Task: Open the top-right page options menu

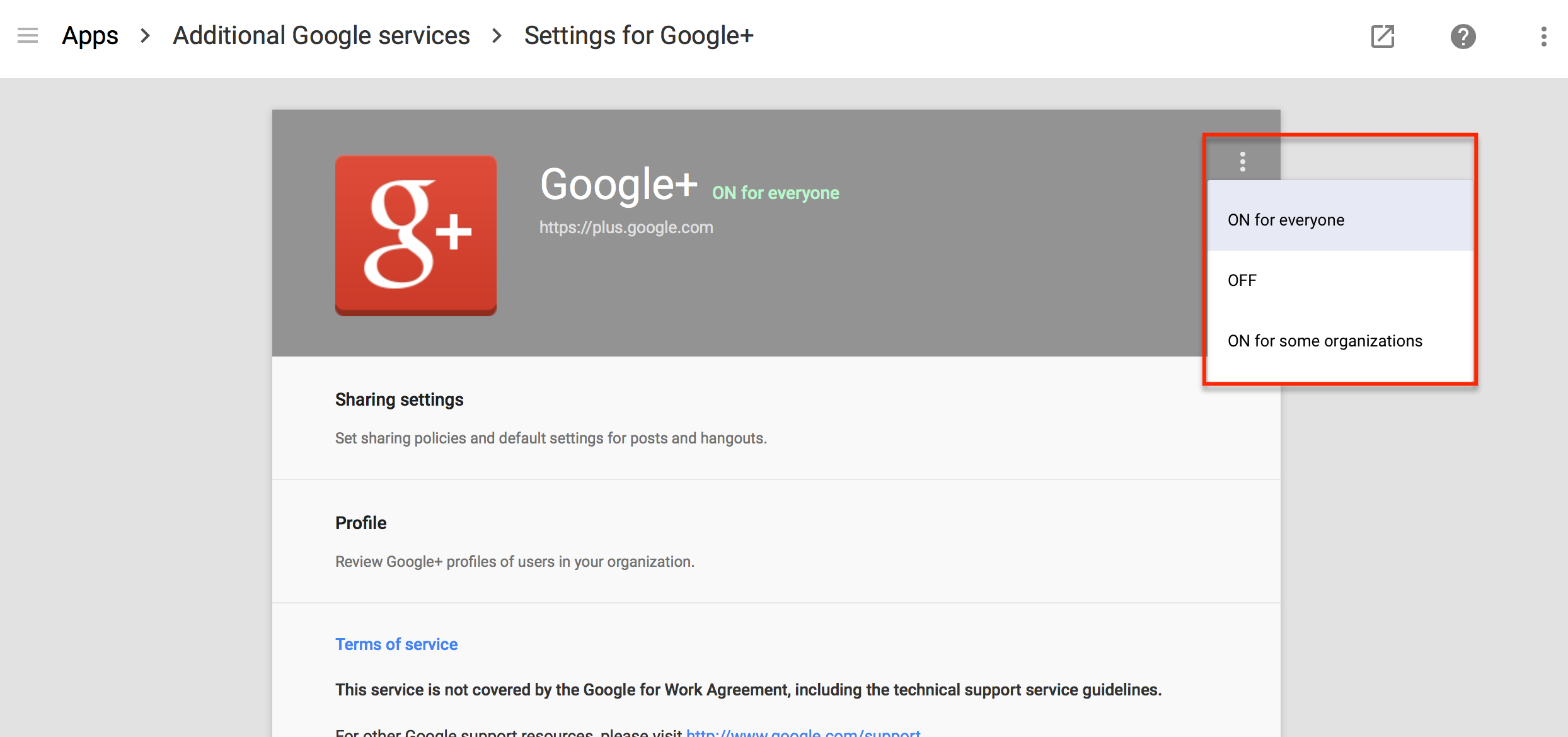Action: [1543, 37]
